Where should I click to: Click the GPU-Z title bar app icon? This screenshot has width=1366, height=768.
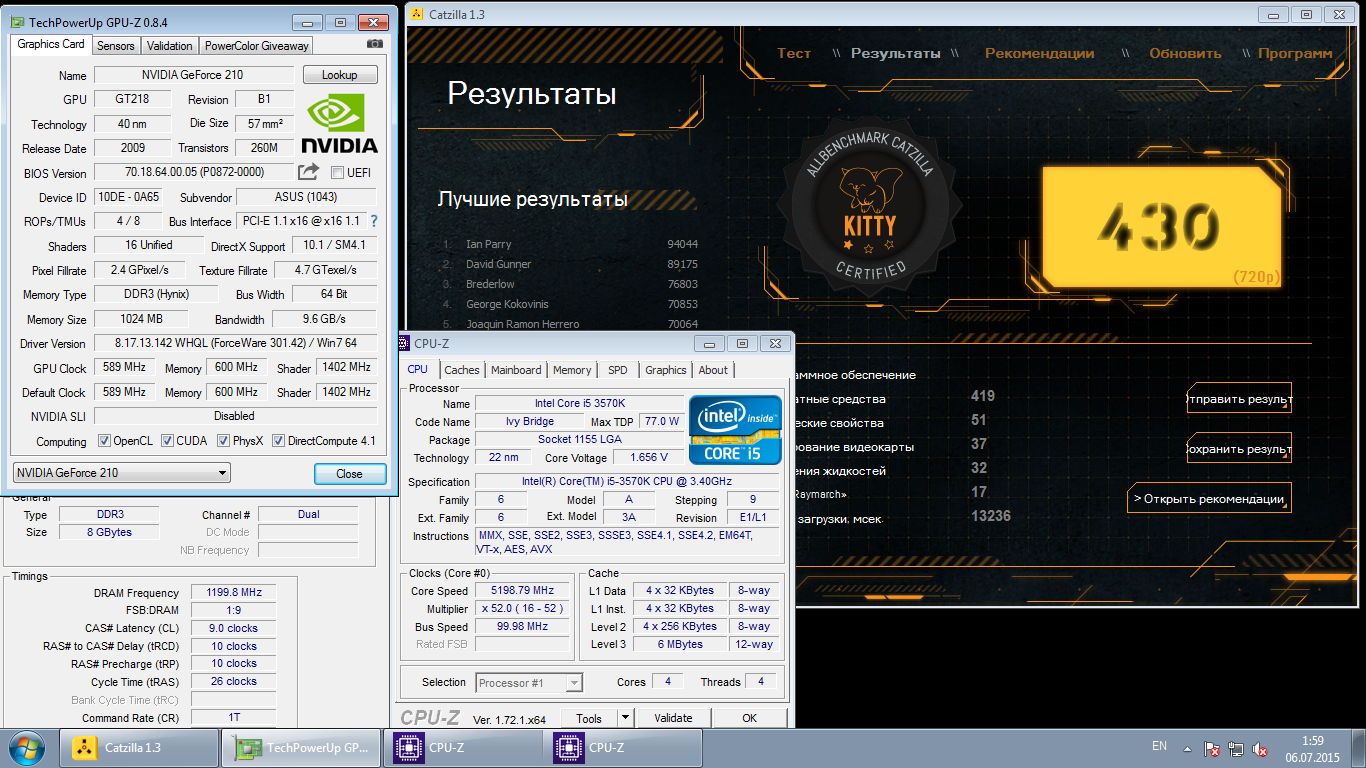(x=17, y=22)
